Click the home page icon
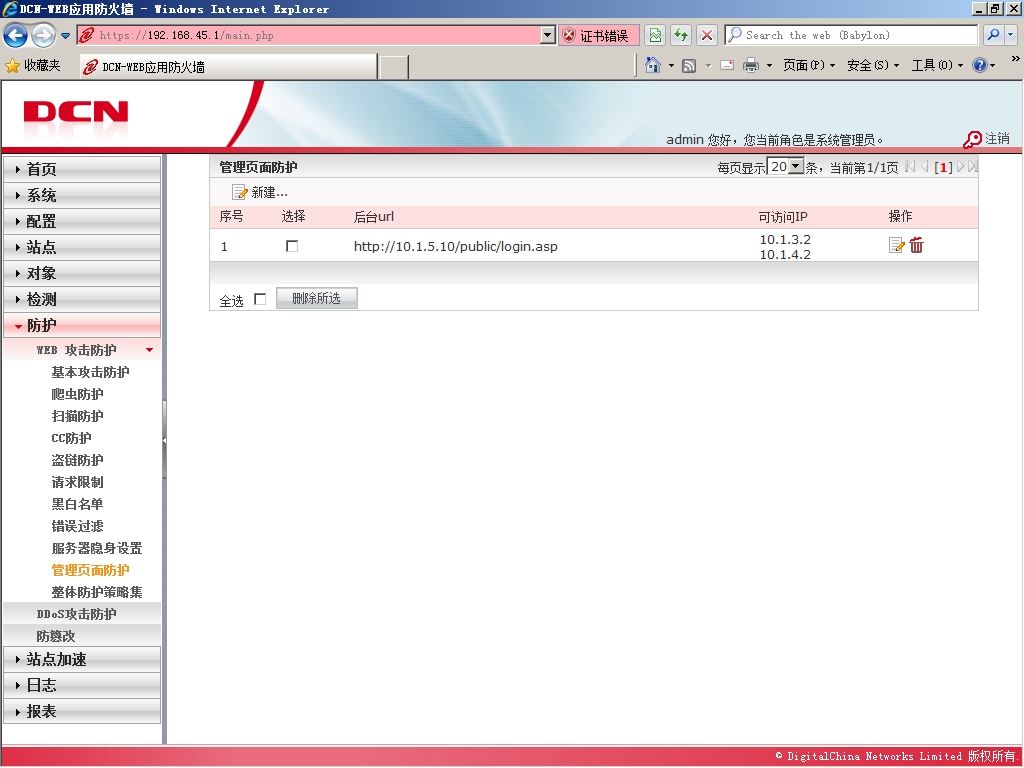1024x768 pixels. pos(652,65)
